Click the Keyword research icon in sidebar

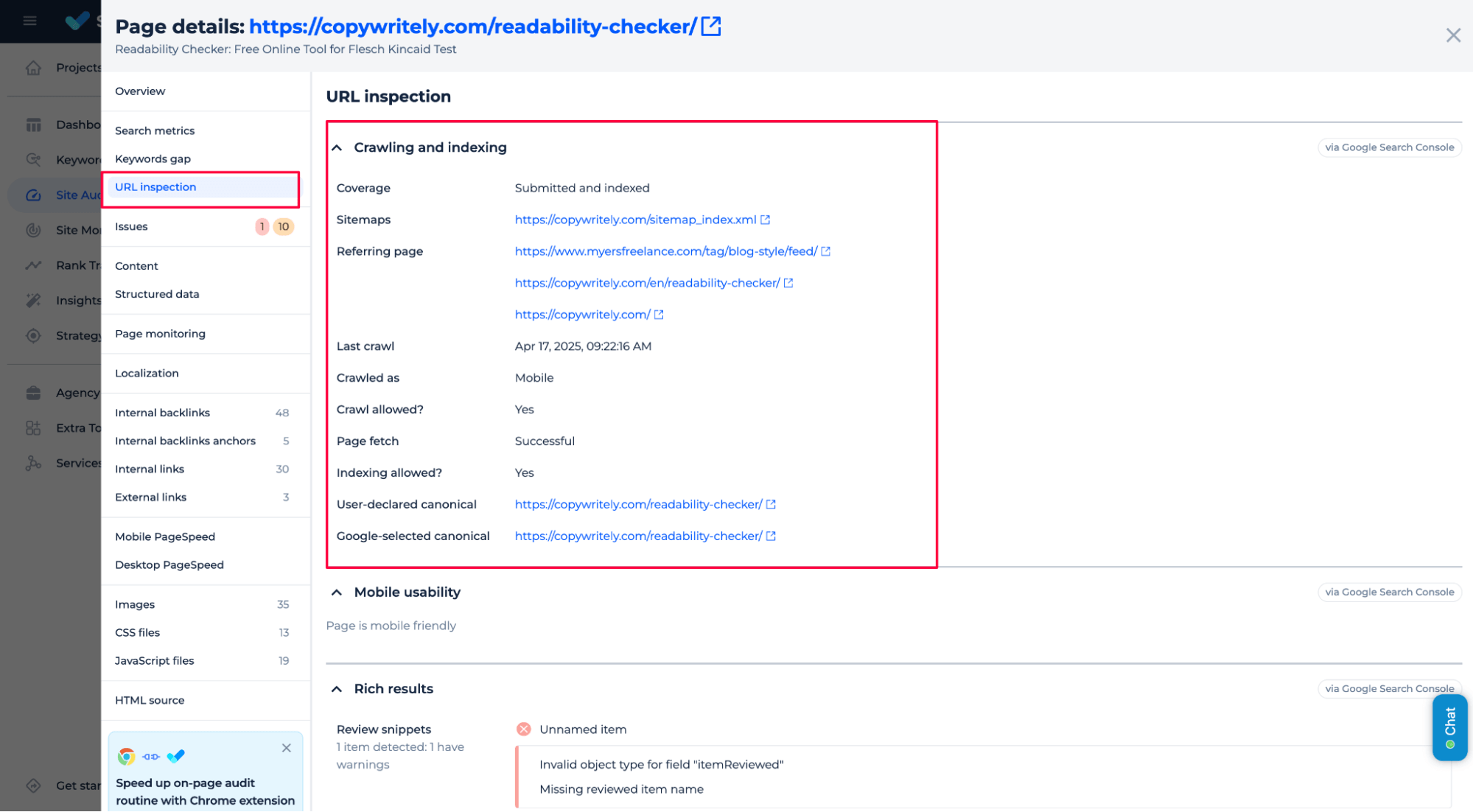tap(34, 159)
